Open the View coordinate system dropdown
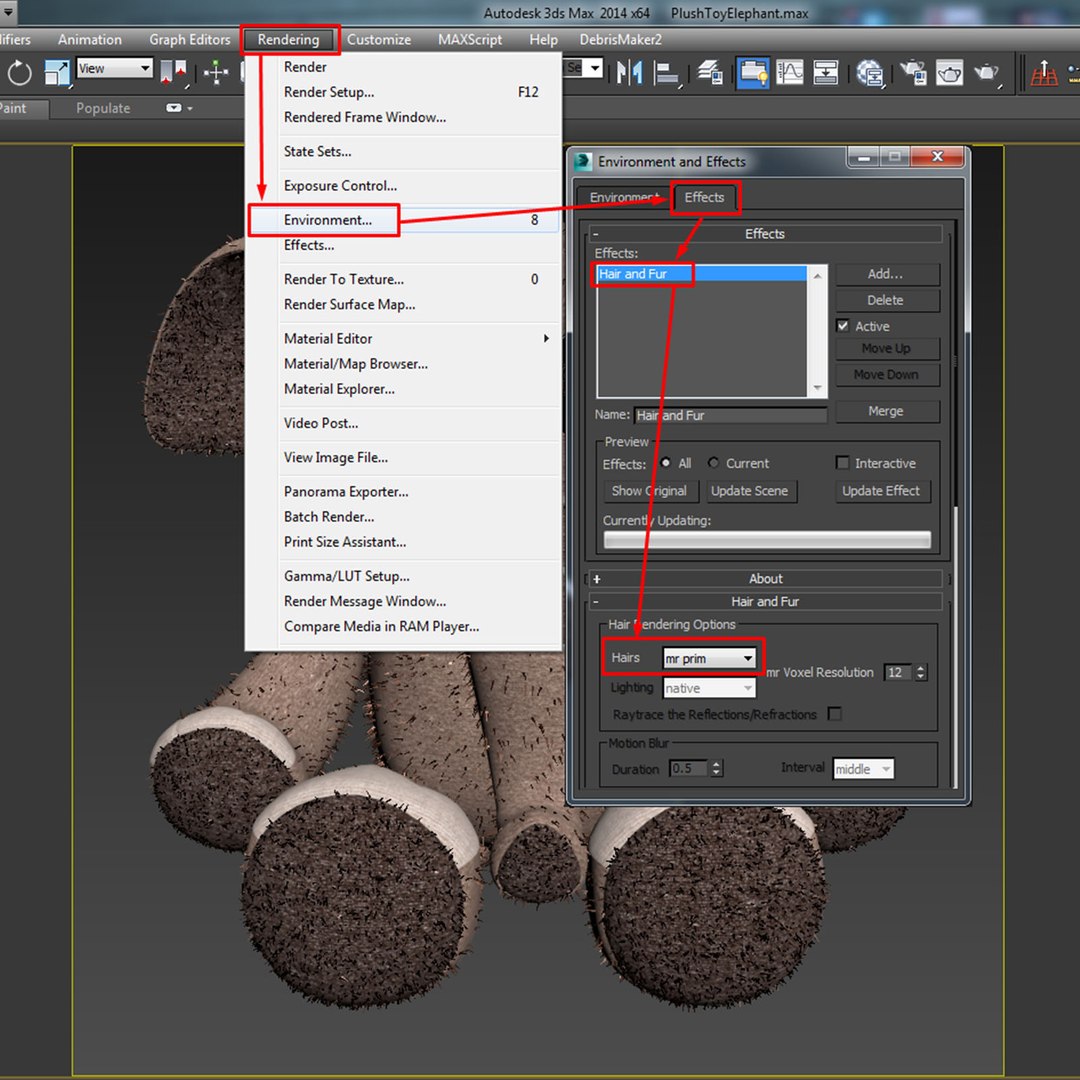The height and width of the screenshot is (1080, 1080). click(114, 68)
